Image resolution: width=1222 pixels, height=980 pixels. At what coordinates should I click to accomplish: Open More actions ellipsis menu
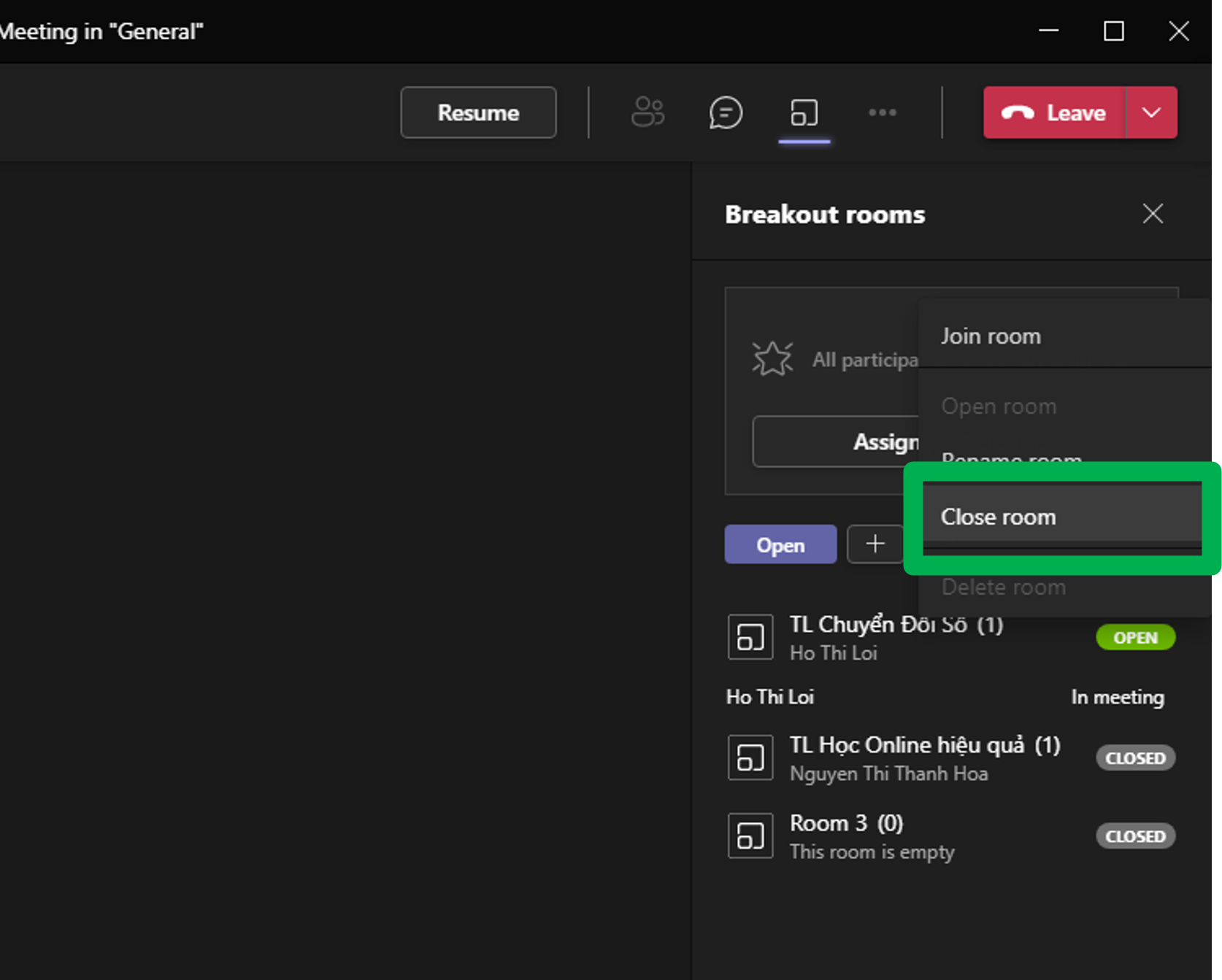pyautogui.click(x=882, y=112)
